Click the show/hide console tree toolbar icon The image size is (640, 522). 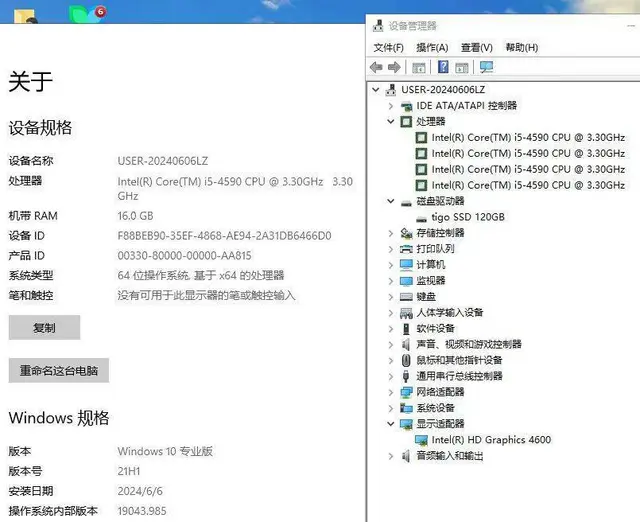[419, 67]
